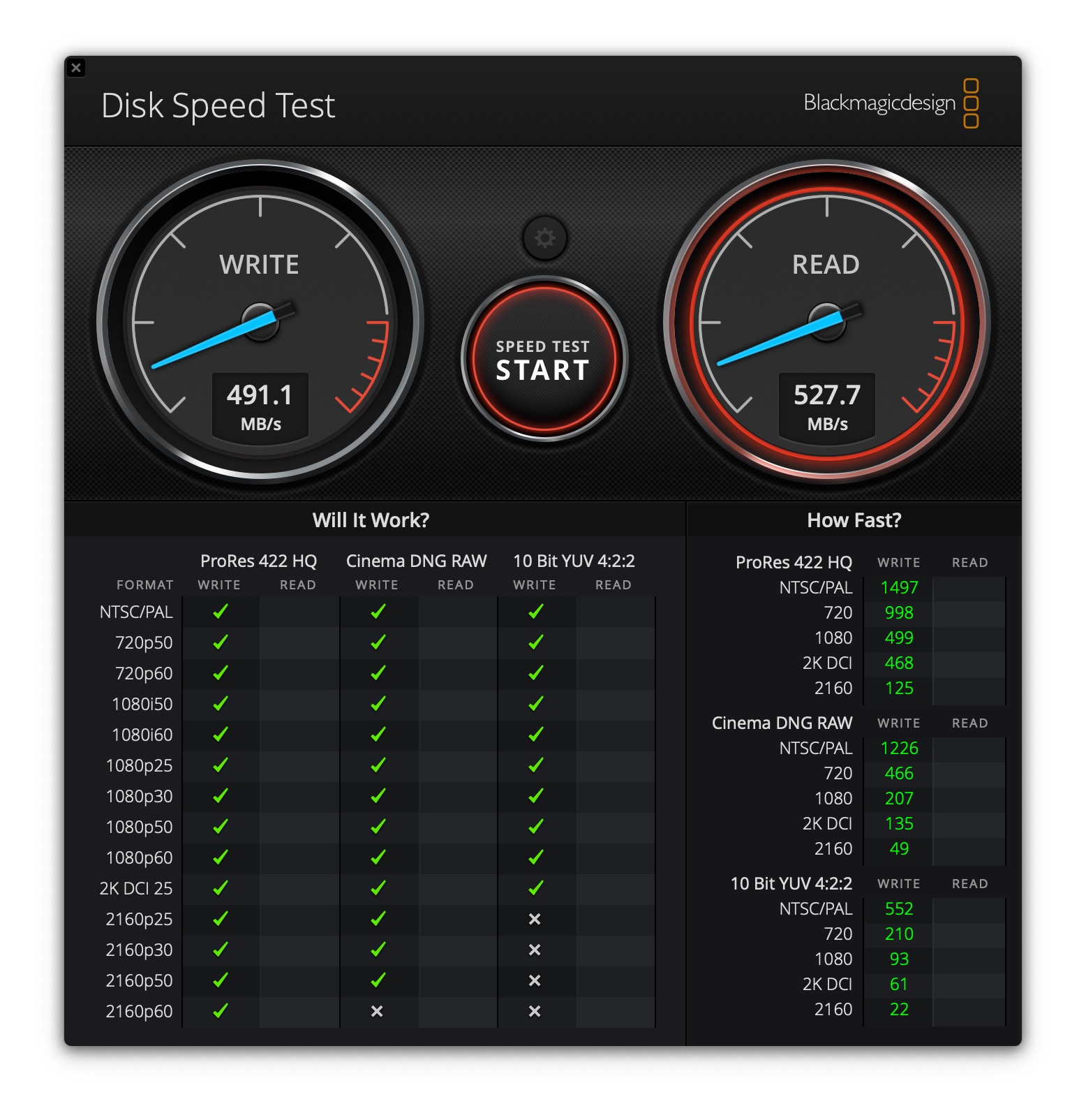The height and width of the screenshot is (1120, 1086).
Task: Click 10 Bit YUV 1080 write value 93
Action: [x=899, y=959]
